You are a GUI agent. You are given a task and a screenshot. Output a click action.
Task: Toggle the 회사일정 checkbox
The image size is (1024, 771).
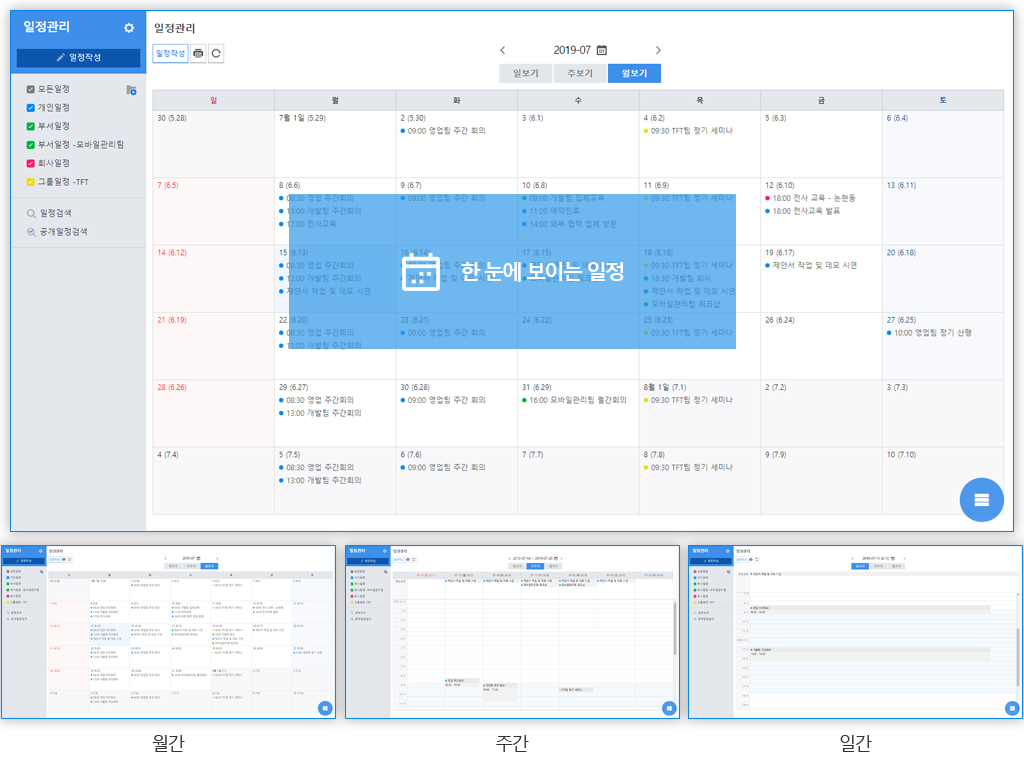coord(31,163)
